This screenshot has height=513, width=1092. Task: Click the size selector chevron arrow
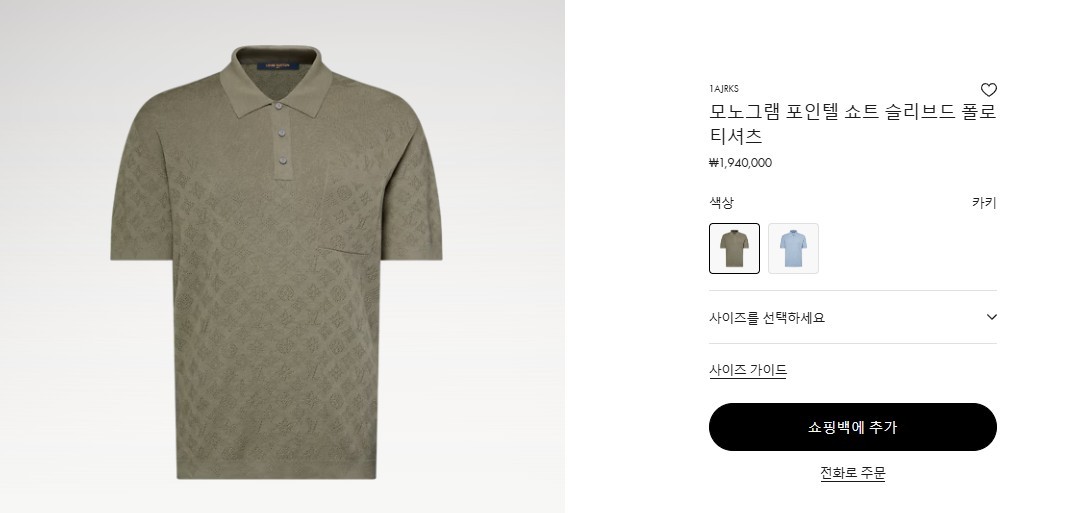(x=991, y=317)
